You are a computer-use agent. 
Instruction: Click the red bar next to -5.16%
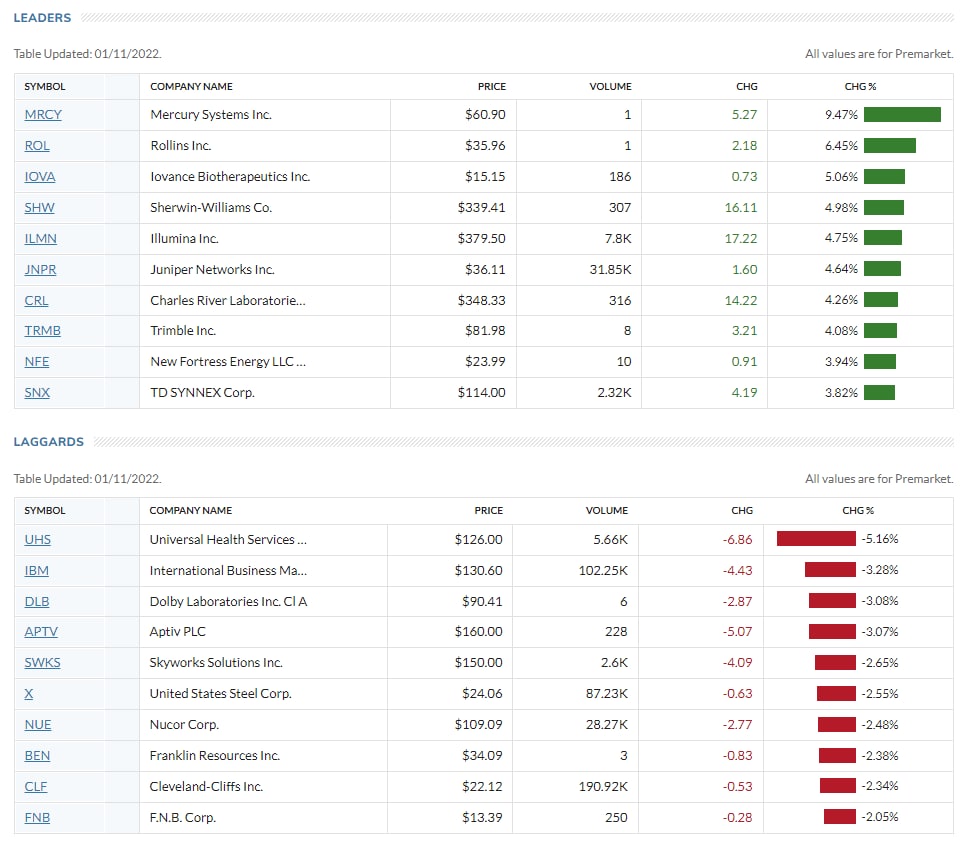[816, 539]
